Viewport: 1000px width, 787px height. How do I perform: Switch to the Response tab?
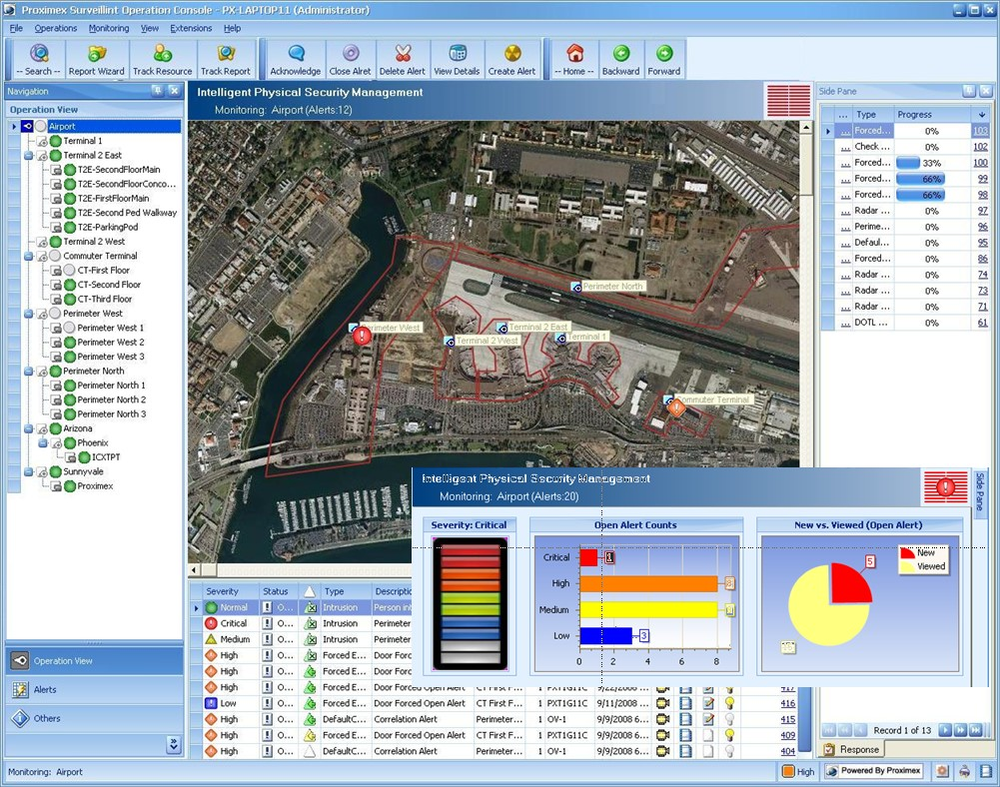862,748
